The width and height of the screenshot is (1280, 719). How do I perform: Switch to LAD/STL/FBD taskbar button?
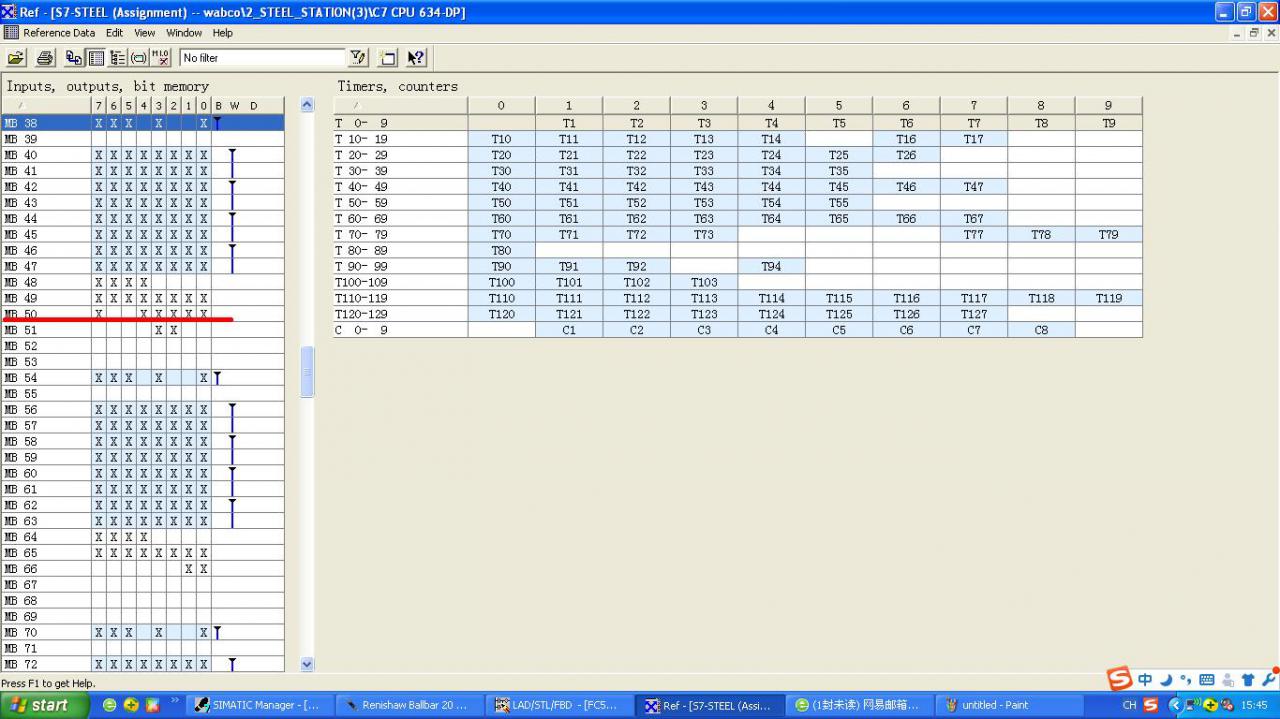558,705
